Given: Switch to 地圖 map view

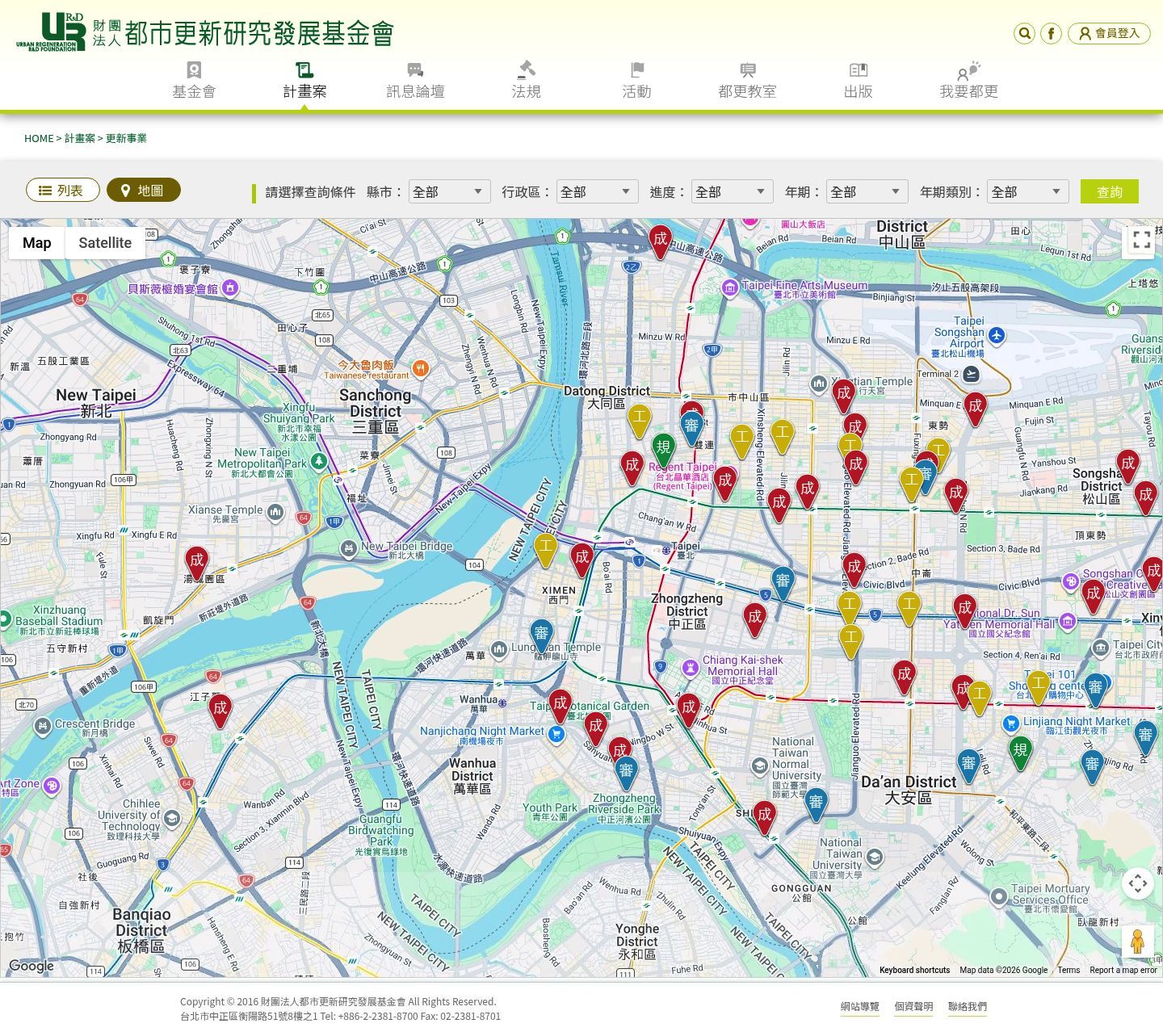Looking at the screenshot, I should point(143,190).
